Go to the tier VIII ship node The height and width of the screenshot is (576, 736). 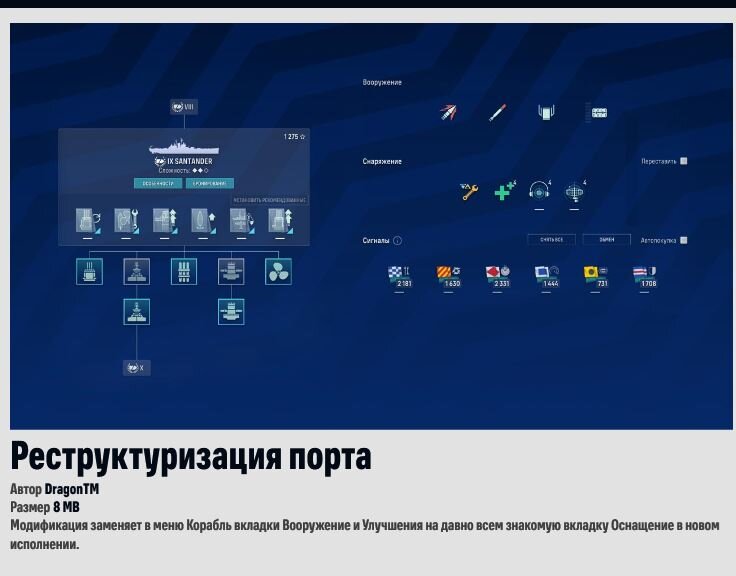184,108
